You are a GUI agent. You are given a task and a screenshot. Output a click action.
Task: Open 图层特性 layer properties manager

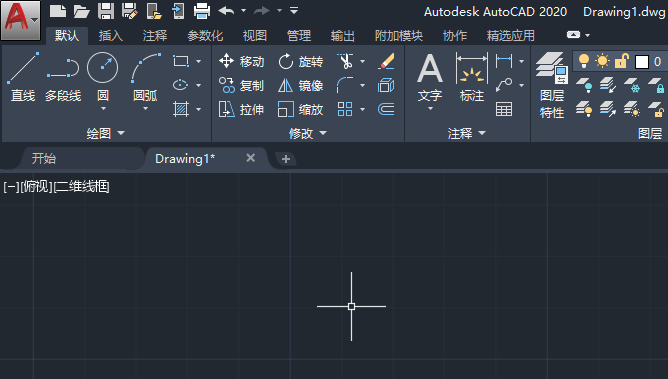[x=552, y=85]
